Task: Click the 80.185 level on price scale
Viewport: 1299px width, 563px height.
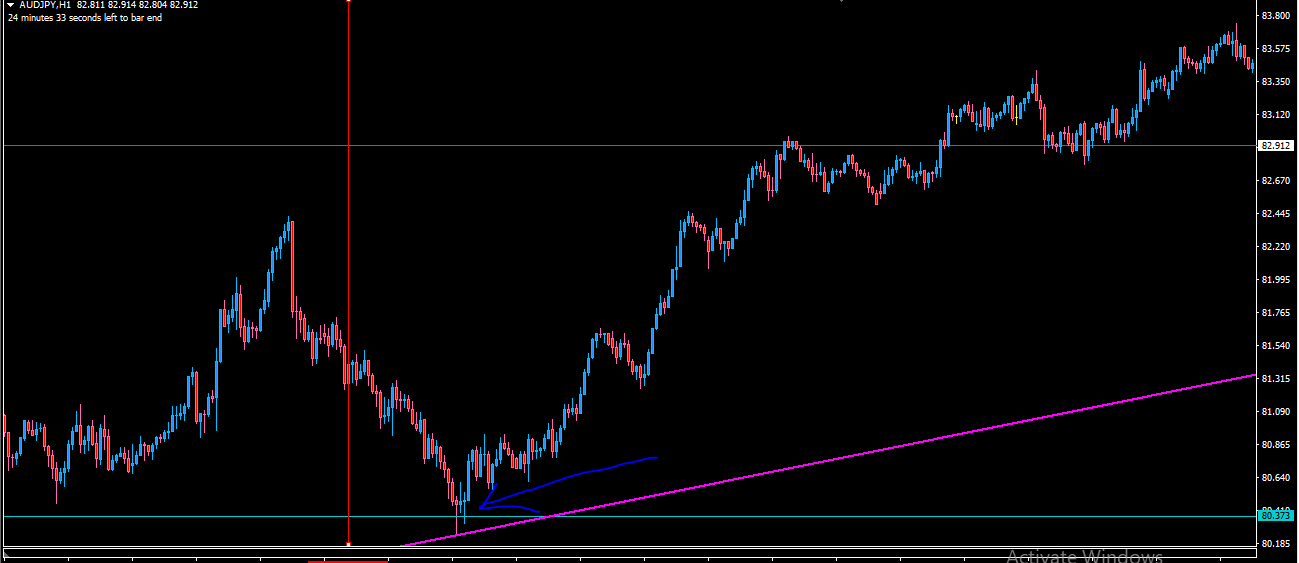Action: 1275,544
